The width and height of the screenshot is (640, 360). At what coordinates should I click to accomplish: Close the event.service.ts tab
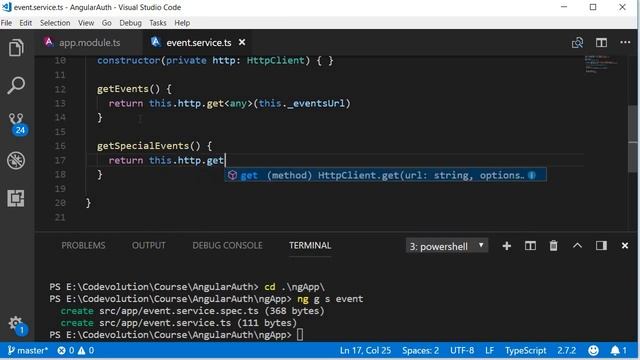pos(242,42)
